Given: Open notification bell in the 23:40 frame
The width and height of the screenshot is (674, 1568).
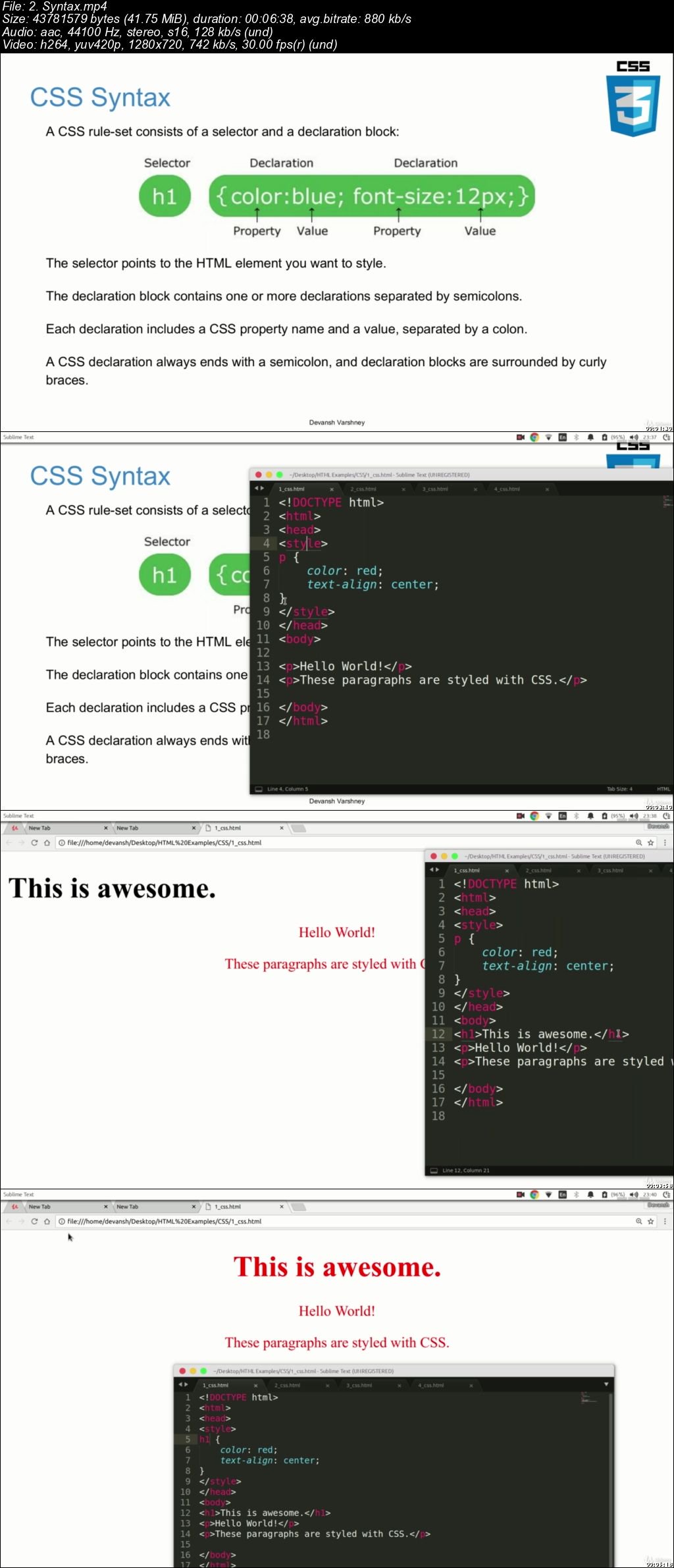Looking at the screenshot, I should tap(590, 1195).
